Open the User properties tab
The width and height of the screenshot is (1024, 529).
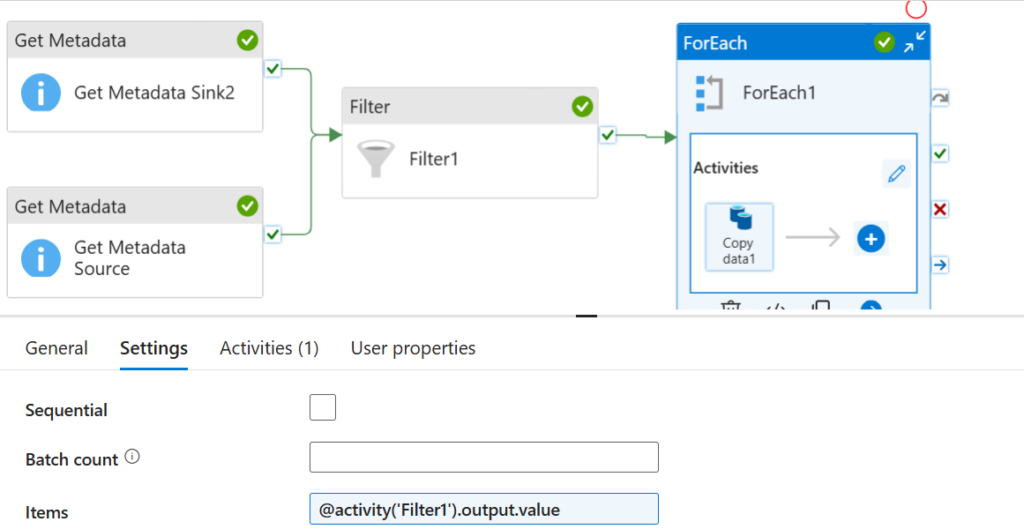click(413, 348)
